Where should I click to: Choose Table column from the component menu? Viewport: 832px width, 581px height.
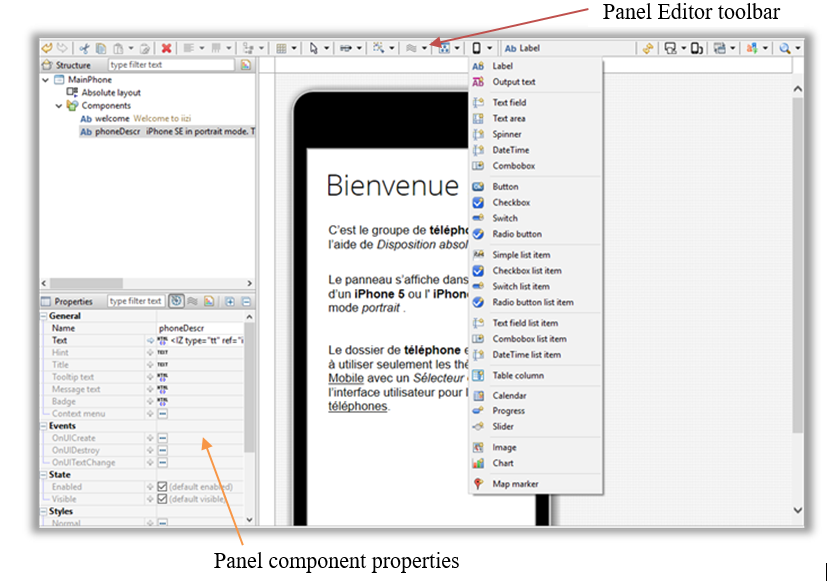(x=536, y=375)
